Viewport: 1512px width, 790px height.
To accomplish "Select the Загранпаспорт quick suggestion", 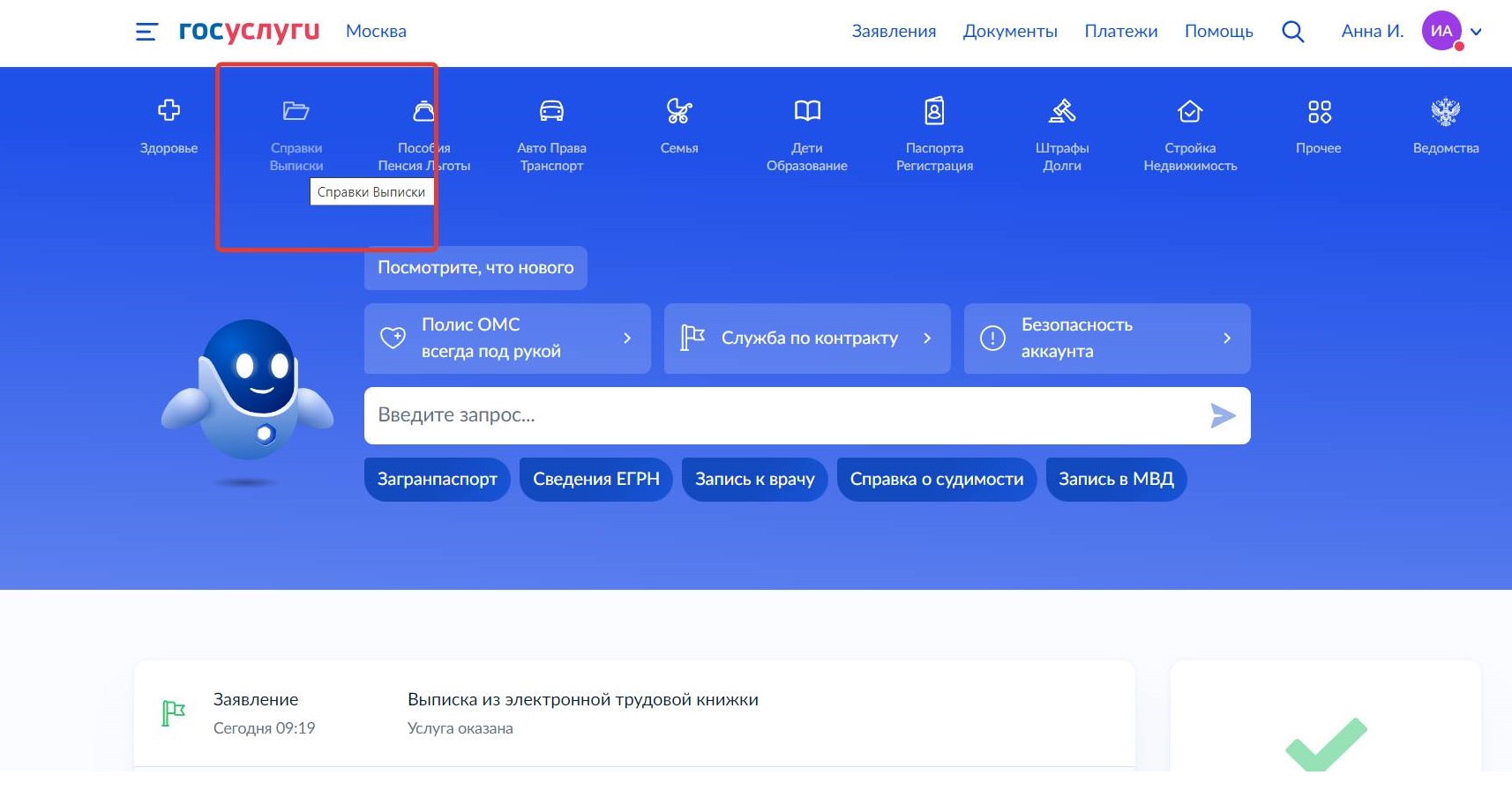I will pos(438,480).
